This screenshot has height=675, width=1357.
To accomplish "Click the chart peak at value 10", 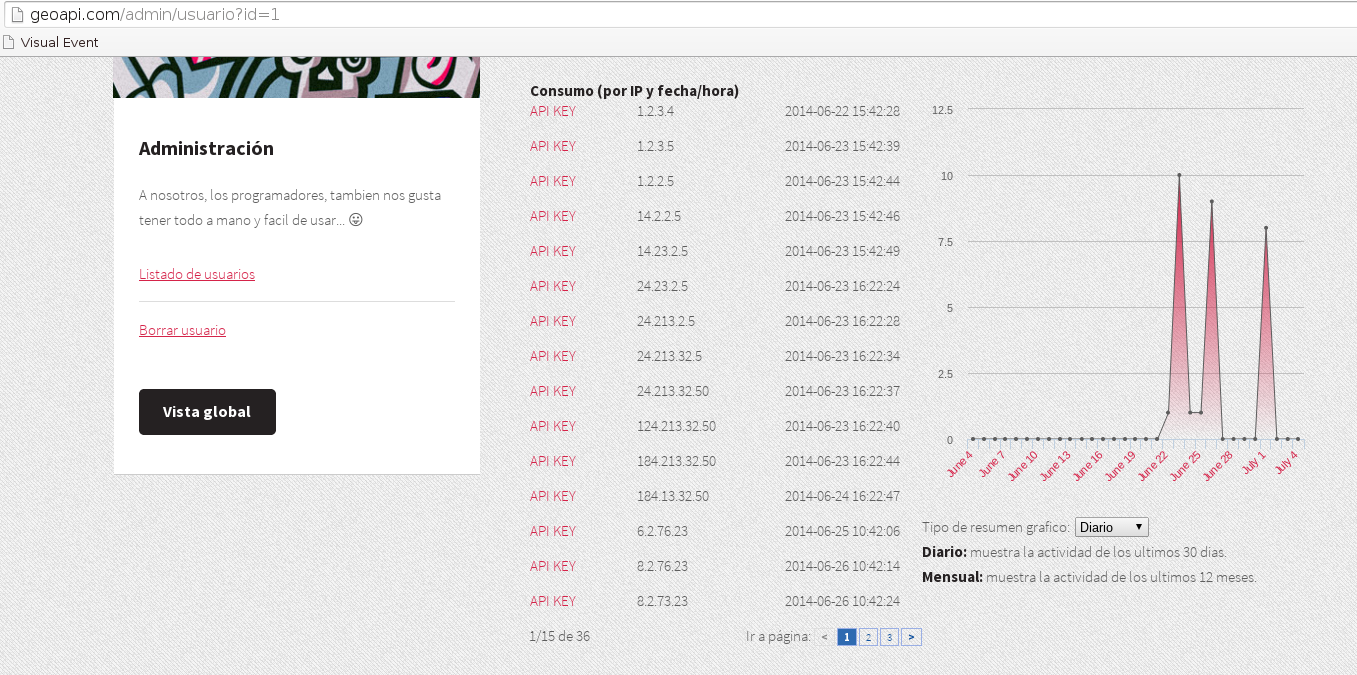I will (x=1179, y=175).
